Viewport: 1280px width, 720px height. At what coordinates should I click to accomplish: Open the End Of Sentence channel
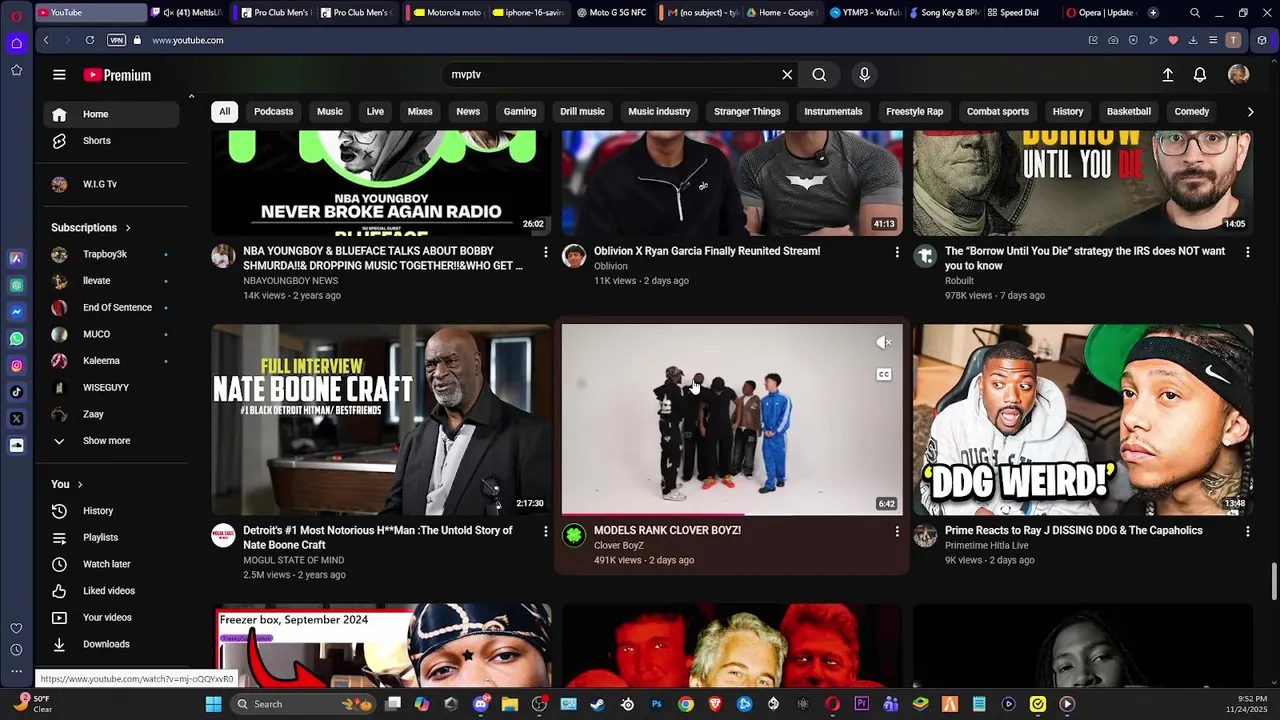pyautogui.click(x=111, y=308)
